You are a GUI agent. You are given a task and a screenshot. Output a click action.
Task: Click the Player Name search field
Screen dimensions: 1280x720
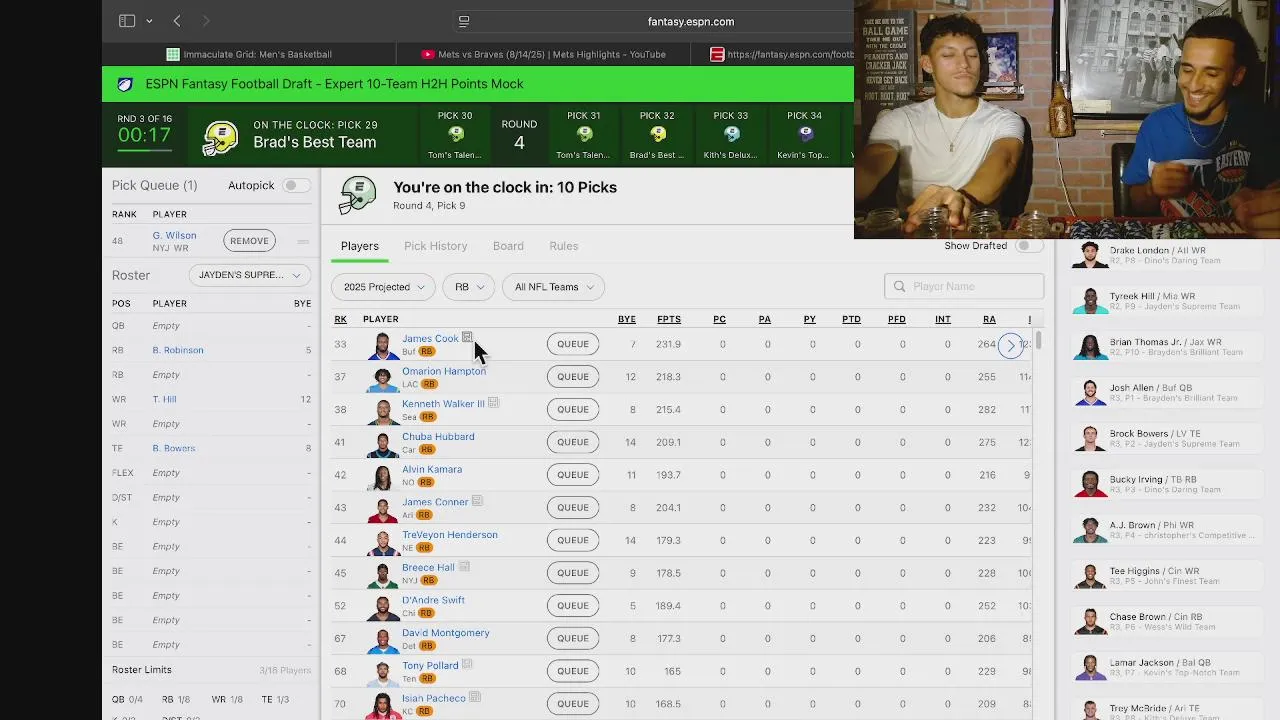(x=964, y=286)
